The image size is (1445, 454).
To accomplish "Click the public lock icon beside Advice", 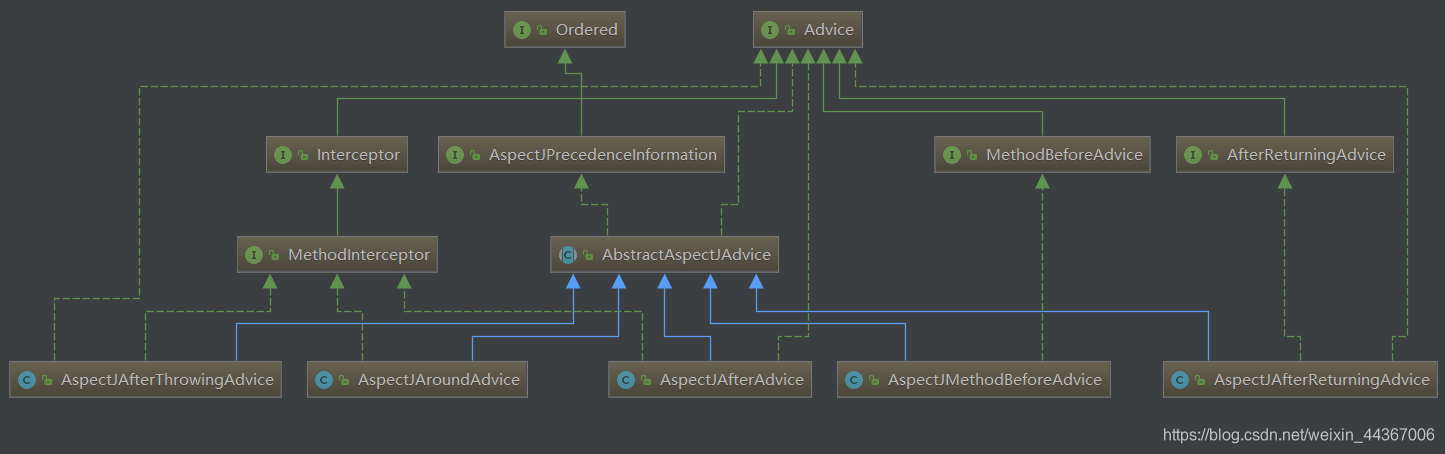I will click(791, 31).
